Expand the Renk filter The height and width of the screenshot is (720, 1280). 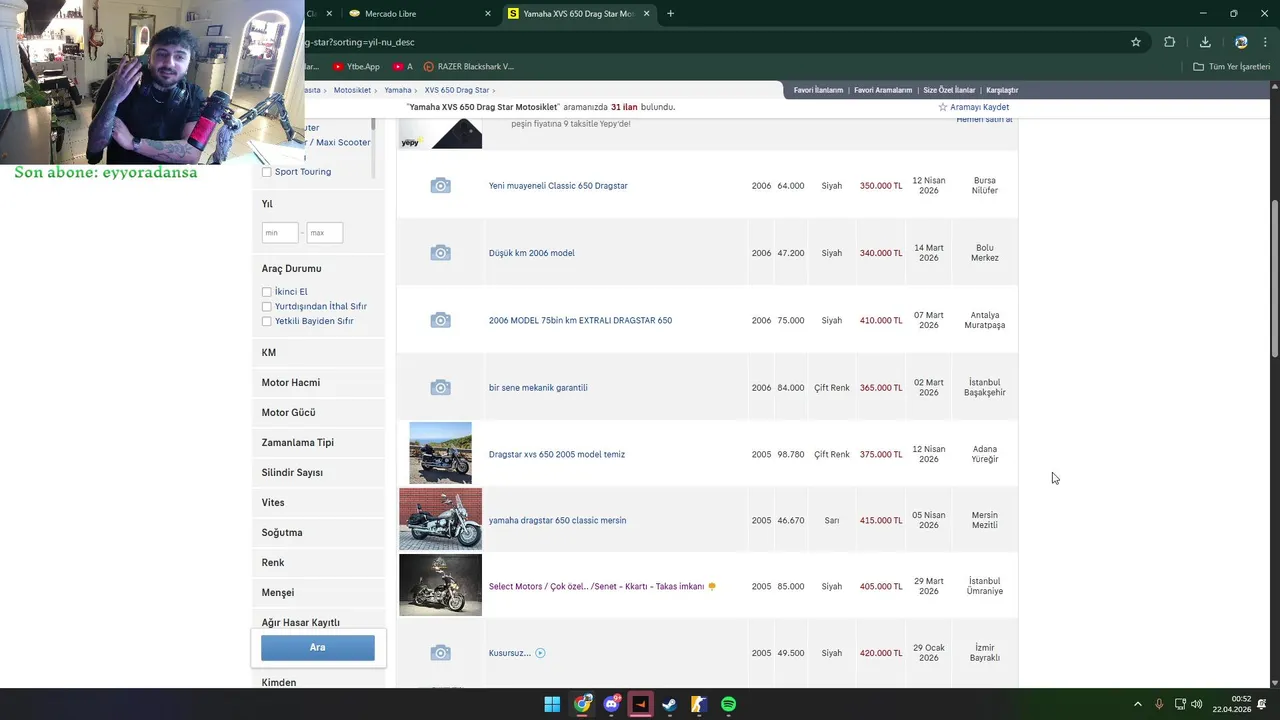coord(318,563)
